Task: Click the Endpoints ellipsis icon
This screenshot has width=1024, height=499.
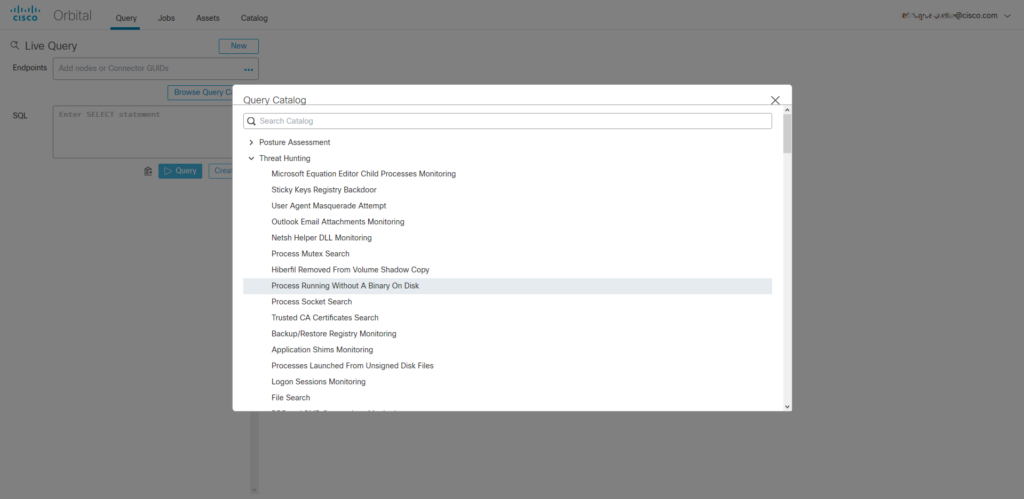Action: click(x=248, y=69)
